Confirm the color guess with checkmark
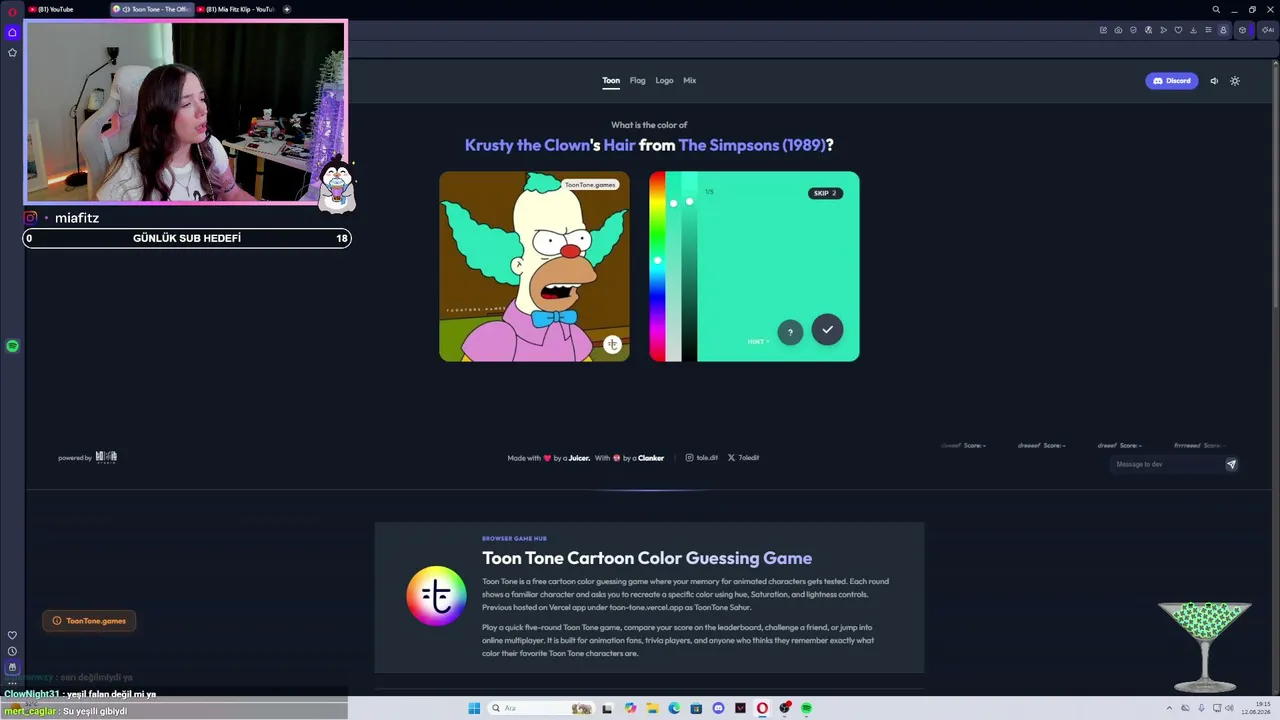Image resolution: width=1280 pixels, height=720 pixels. [x=827, y=330]
